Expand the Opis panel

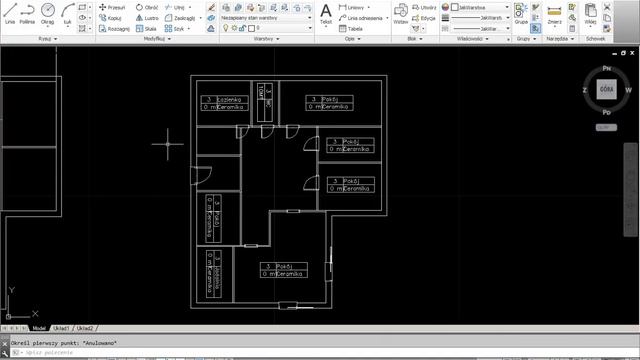353,39
